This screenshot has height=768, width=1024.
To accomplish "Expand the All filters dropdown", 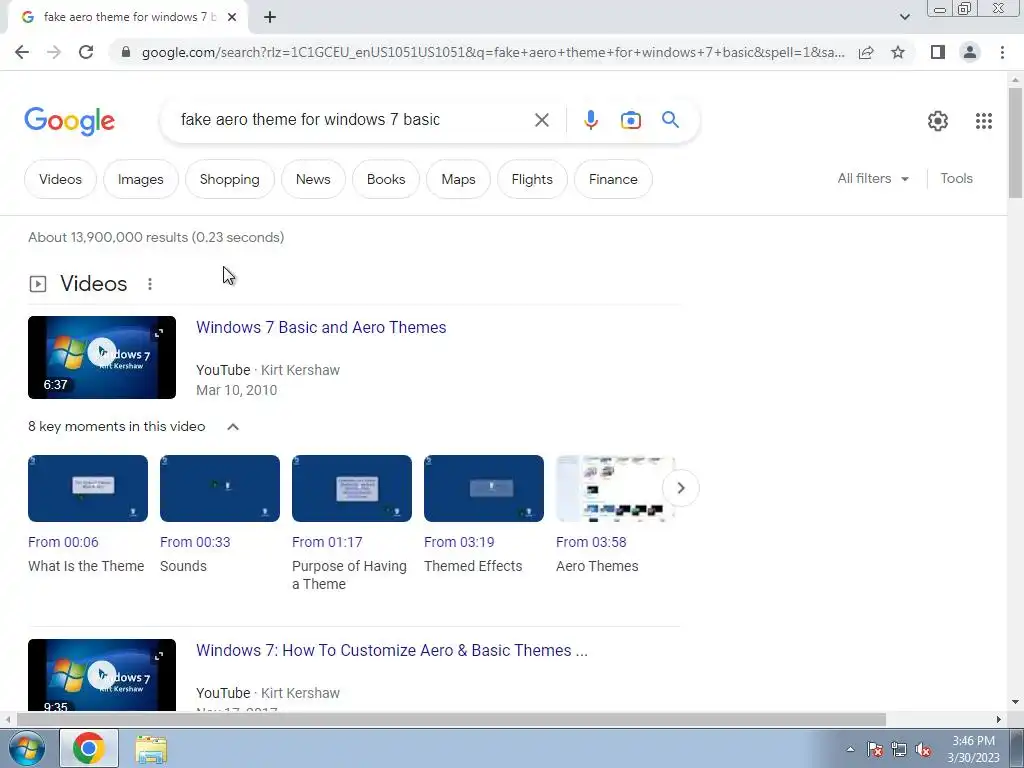I will 873,178.
